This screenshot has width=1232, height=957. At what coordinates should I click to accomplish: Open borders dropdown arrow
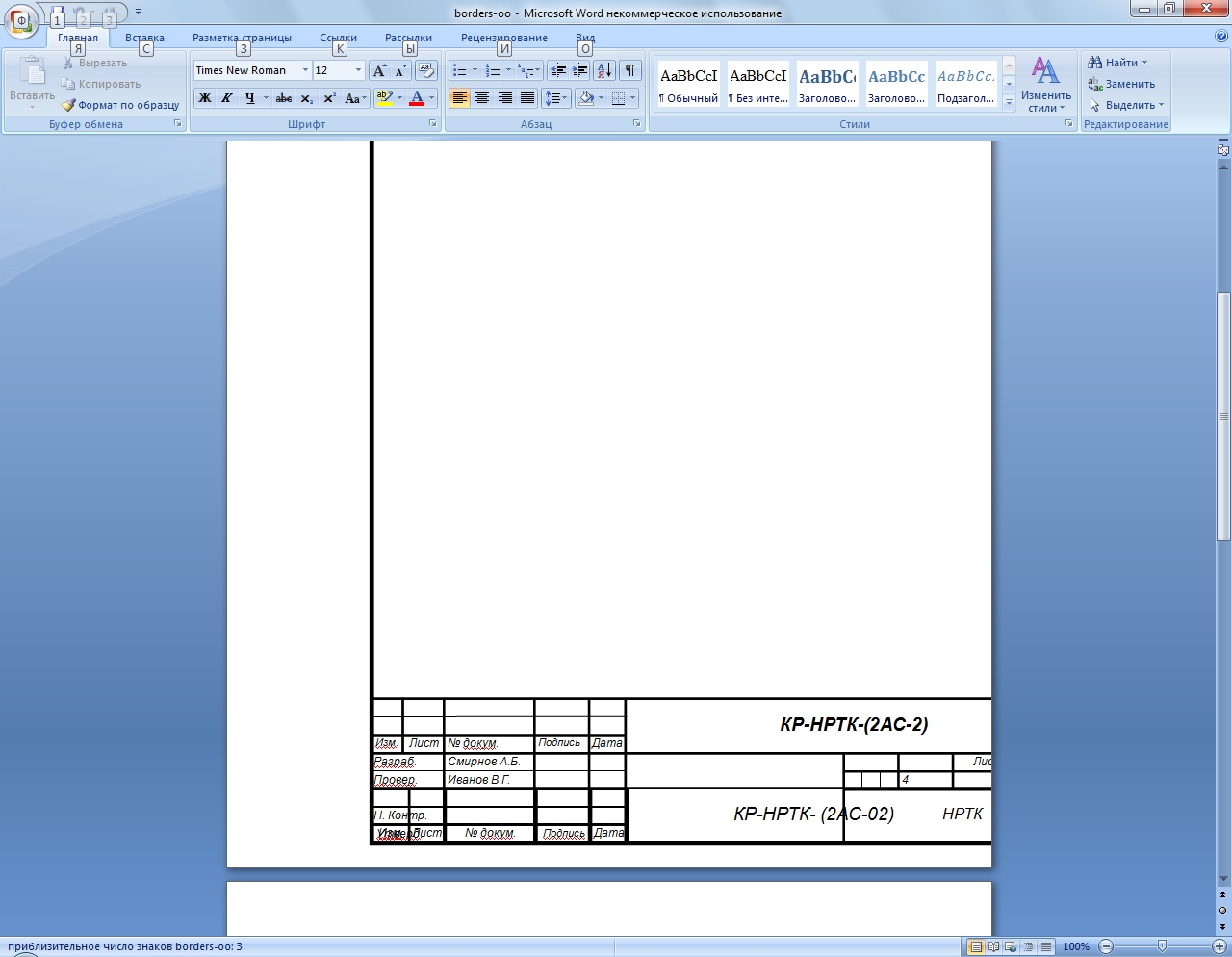[x=632, y=98]
